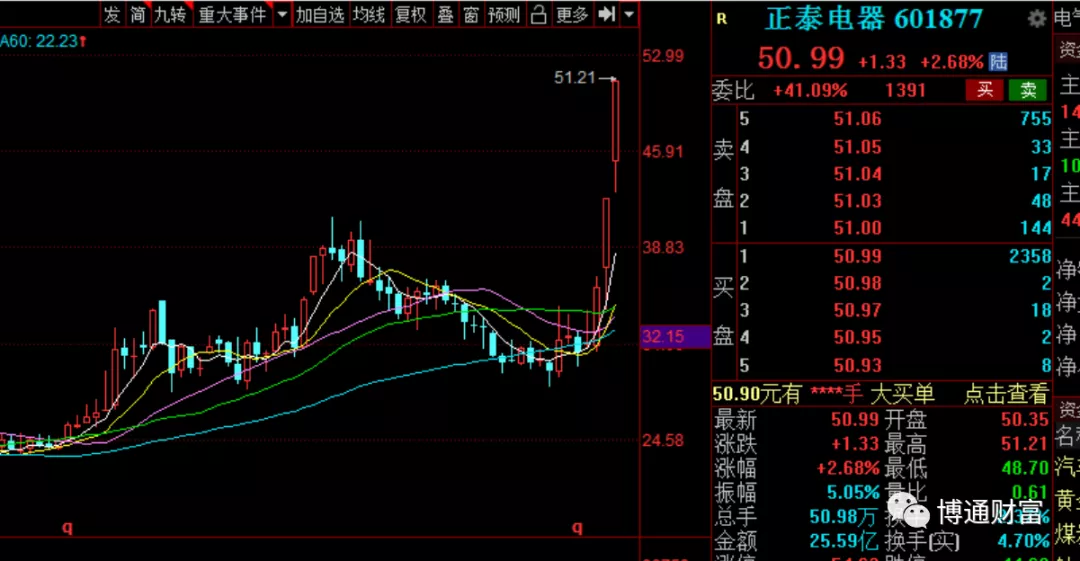This screenshot has width=1080, height=561.
Task: Expand the dropdown next to 重大事件
Action: (282, 14)
